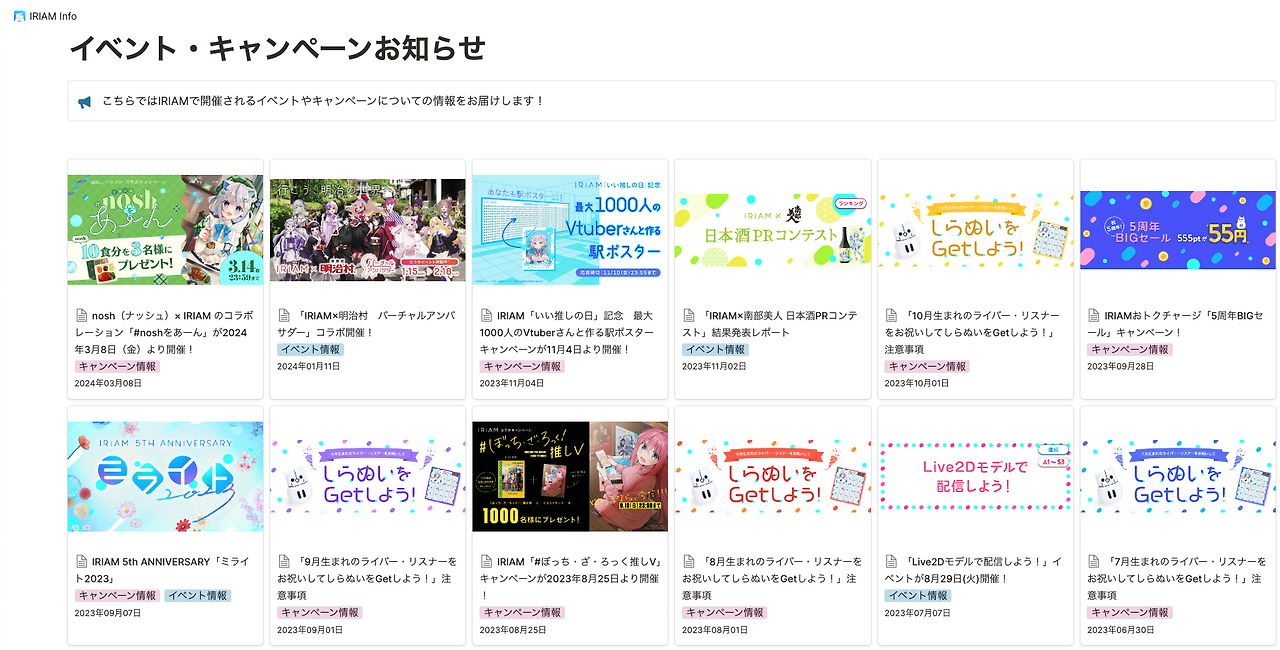The image size is (1280, 650).
Task: Open the ぼっち・ざ・ろっく 推しV banner thumbnail
Action: pyautogui.click(x=570, y=476)
